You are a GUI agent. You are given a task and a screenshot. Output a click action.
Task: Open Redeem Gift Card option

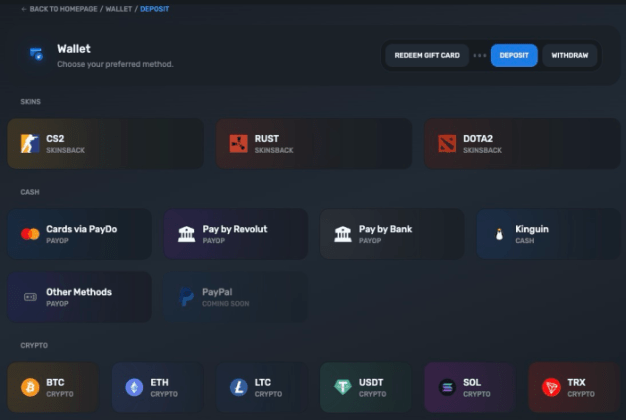click(427, 55)
